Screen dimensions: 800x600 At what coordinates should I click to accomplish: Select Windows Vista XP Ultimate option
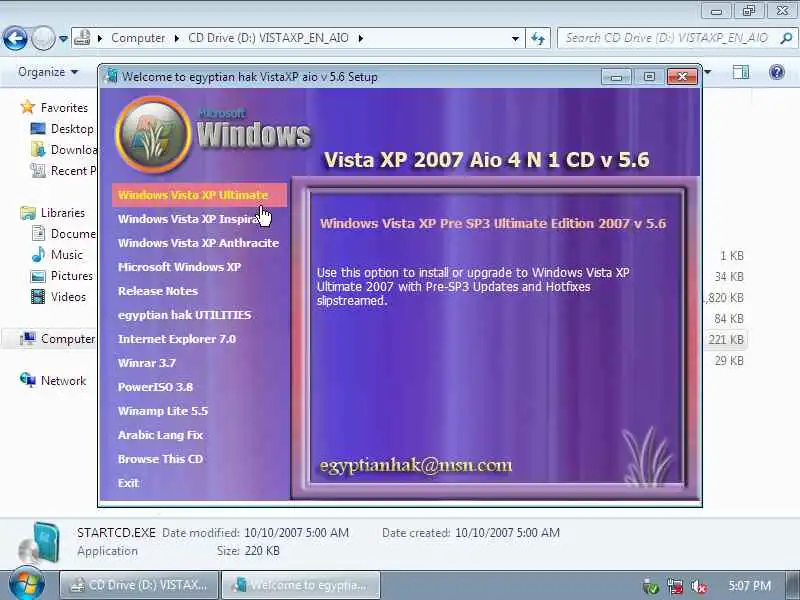pyautogui.click(x=199, y=195)
